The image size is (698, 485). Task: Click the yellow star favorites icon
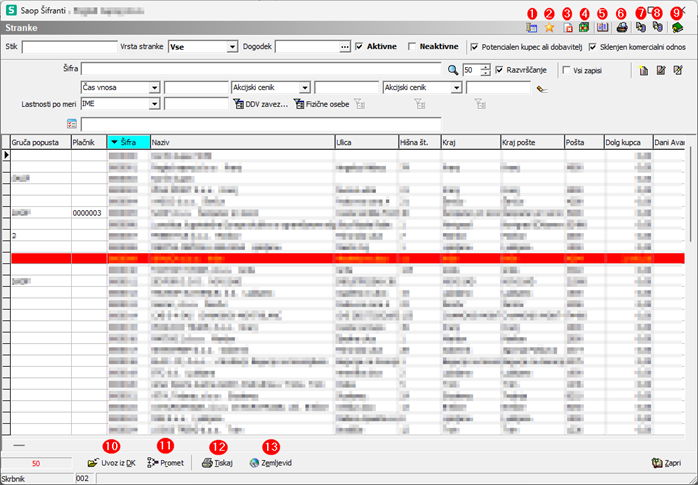pyautogui.click(x=549, y=27)
